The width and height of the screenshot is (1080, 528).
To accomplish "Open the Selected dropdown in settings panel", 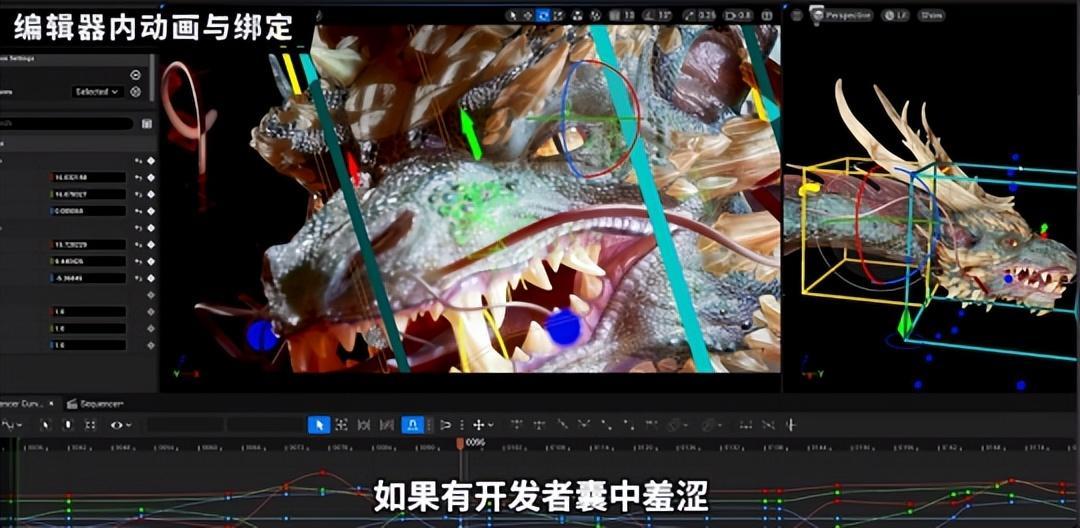I will click(97, 91).
